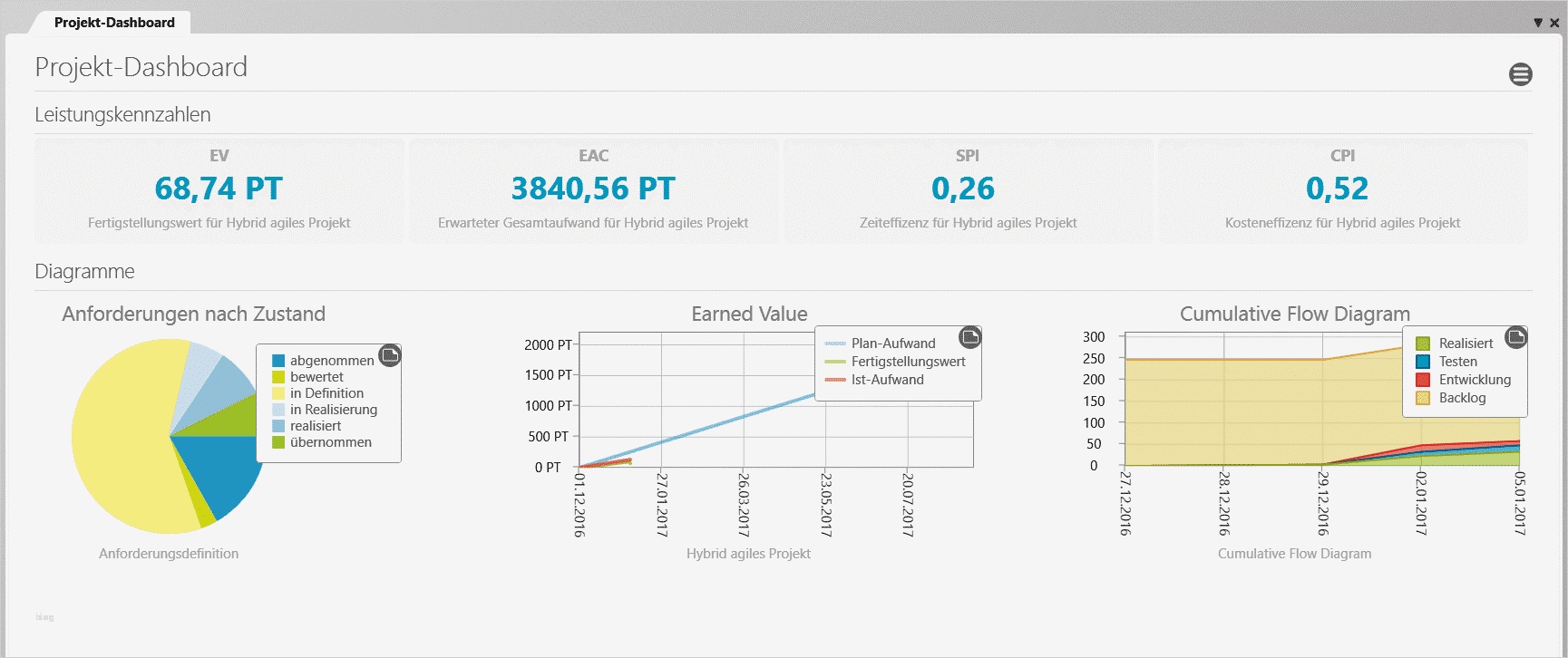Click the EAC 3840,56 PT tile
Viewport: 1568px width, 658px height.
pos(593,190)
